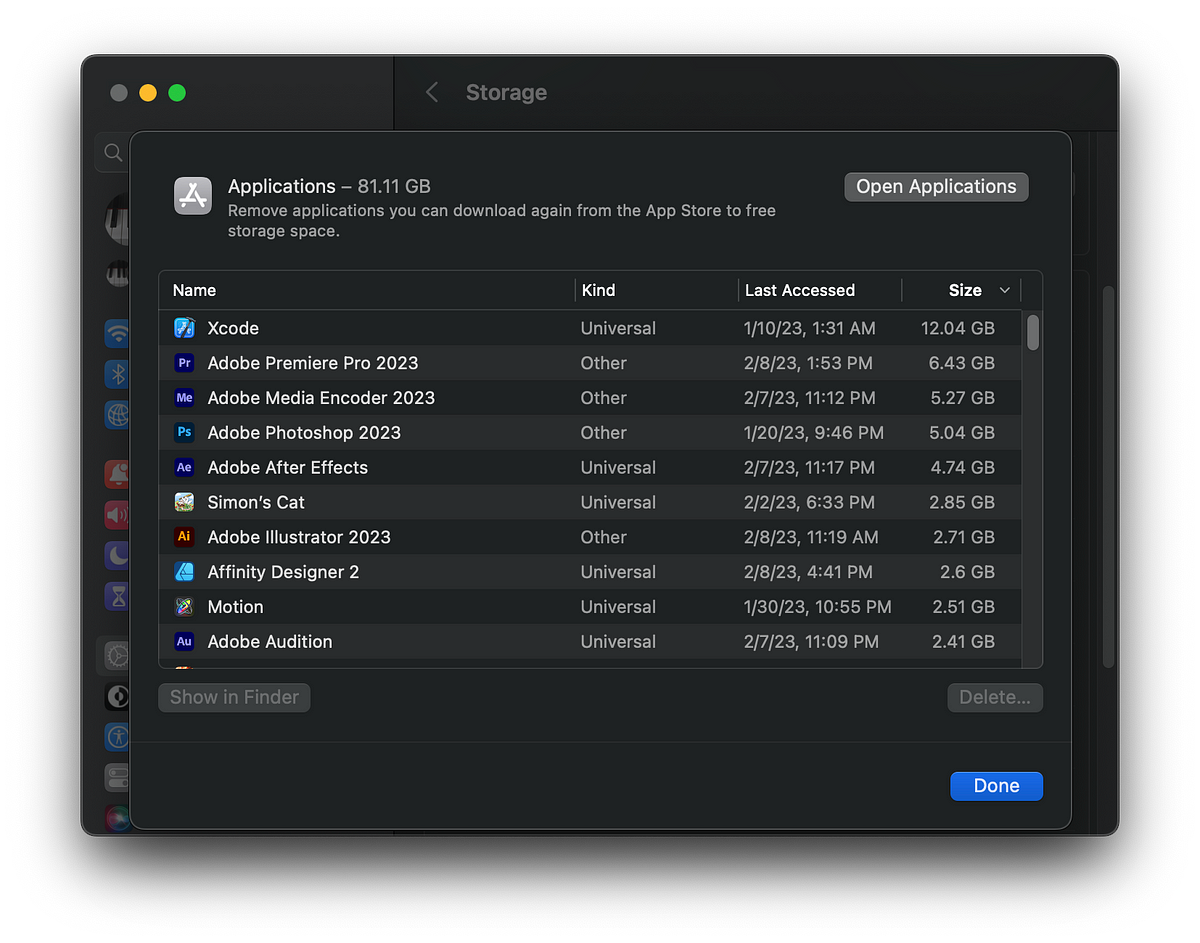Image resolution: width=1200 pixels, height=943 pixels.
Task: Click the application list scrollbar thumb
Action: coord(1033,332)
